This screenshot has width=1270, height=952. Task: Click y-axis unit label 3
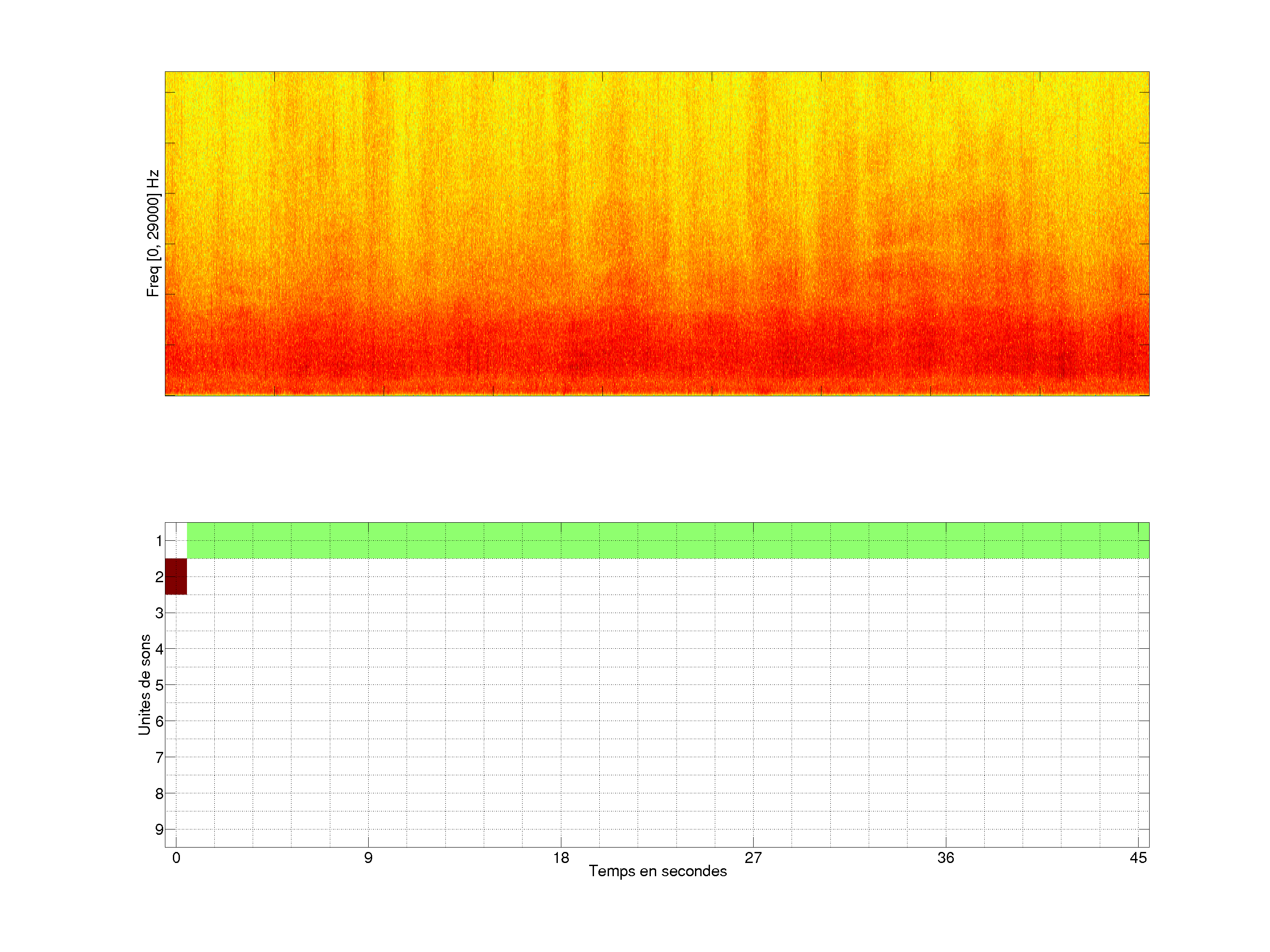[159, 613]
